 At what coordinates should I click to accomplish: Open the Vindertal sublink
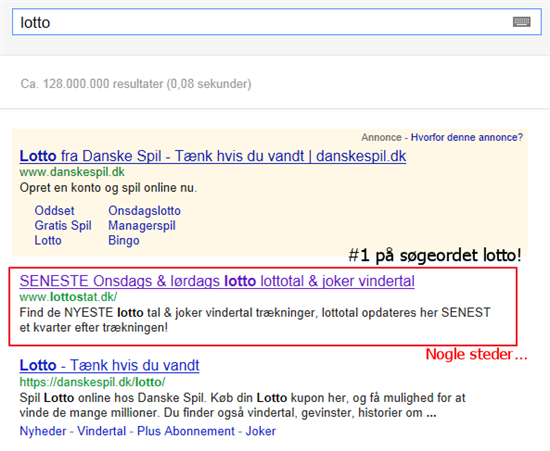101,431
